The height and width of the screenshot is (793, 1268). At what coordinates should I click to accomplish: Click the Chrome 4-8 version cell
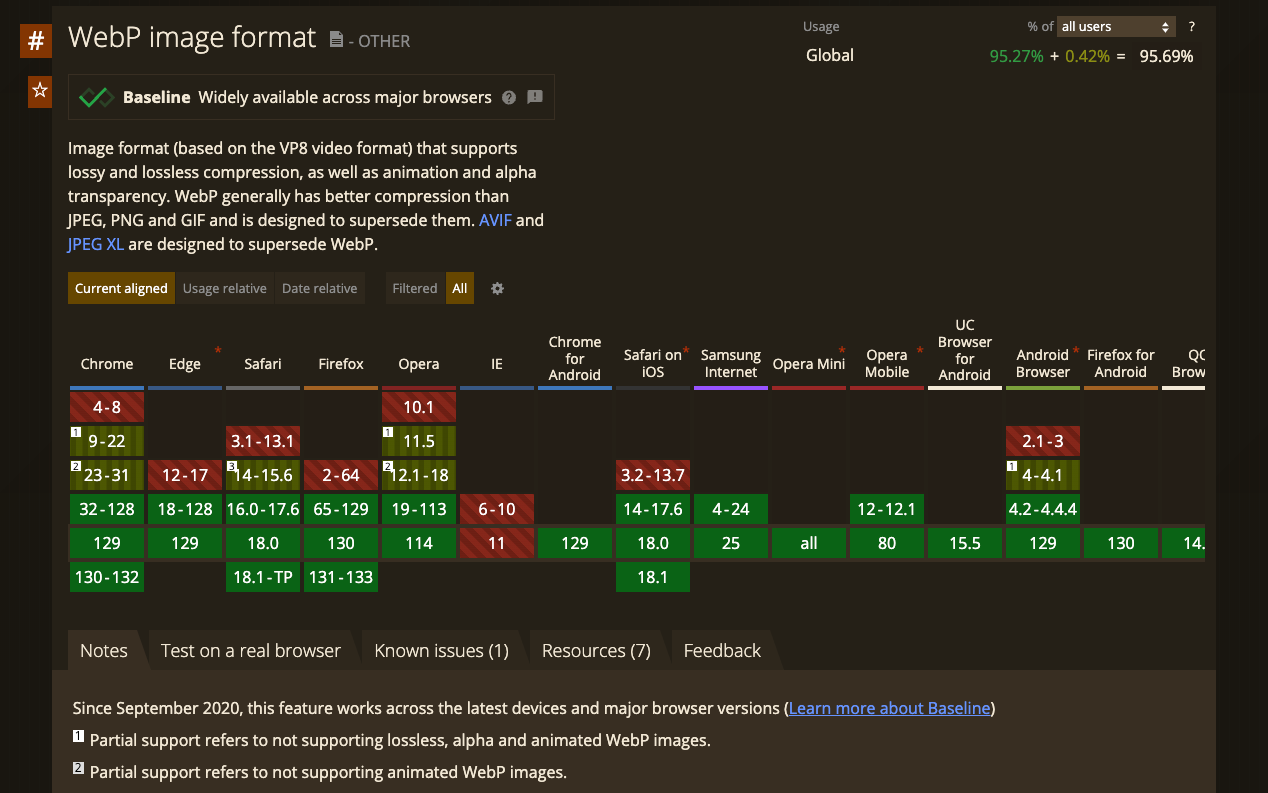[x=107, y=407]
